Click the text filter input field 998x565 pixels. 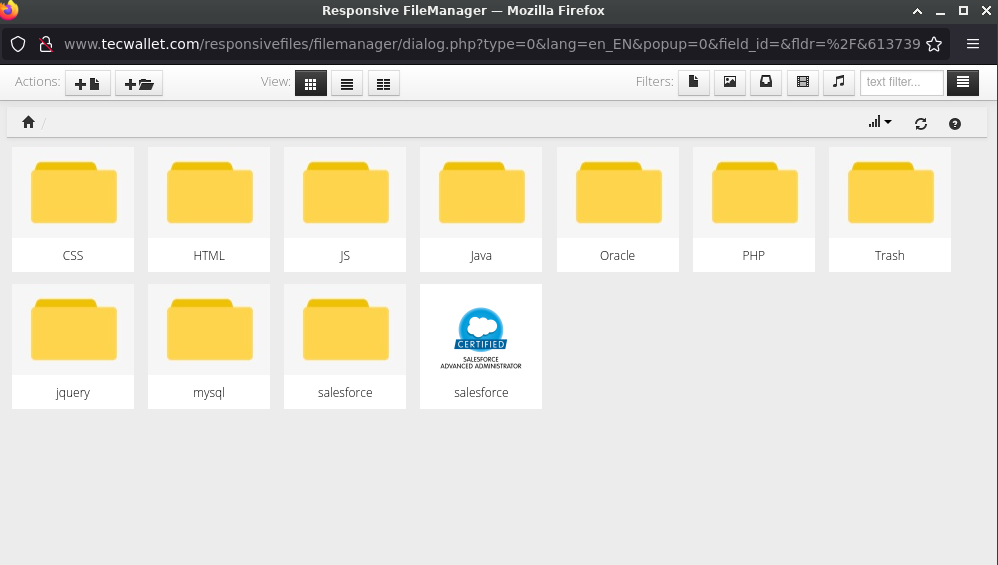(x=901, y=83)
